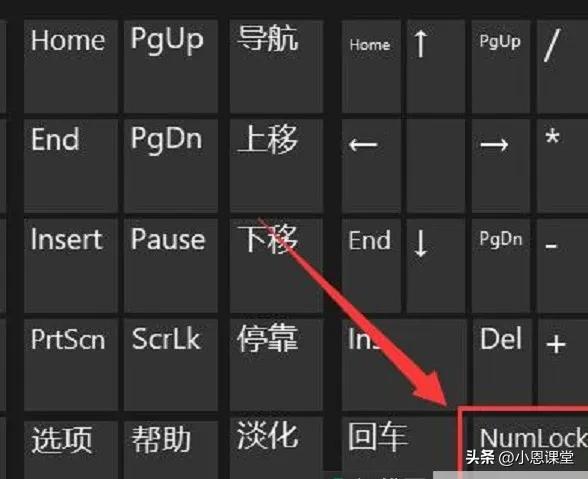The width and height of the screenshot is (588, 479).
Task: Click the 帮助 help key
Action: (171, 448)
